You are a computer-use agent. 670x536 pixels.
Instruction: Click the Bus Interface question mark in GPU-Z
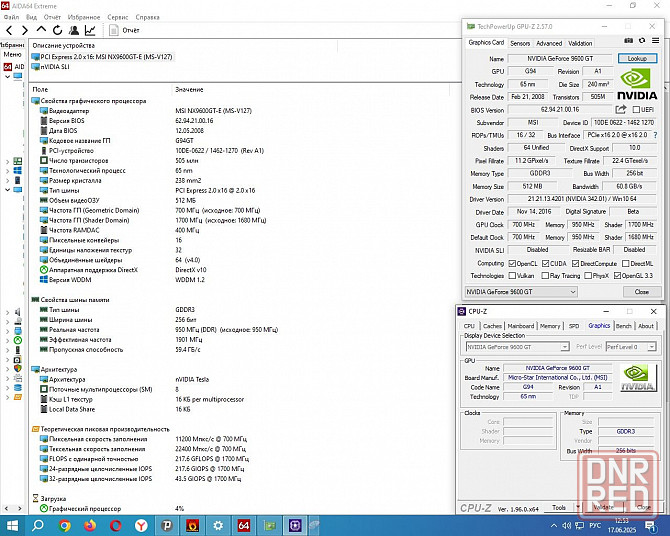[655, 135]
